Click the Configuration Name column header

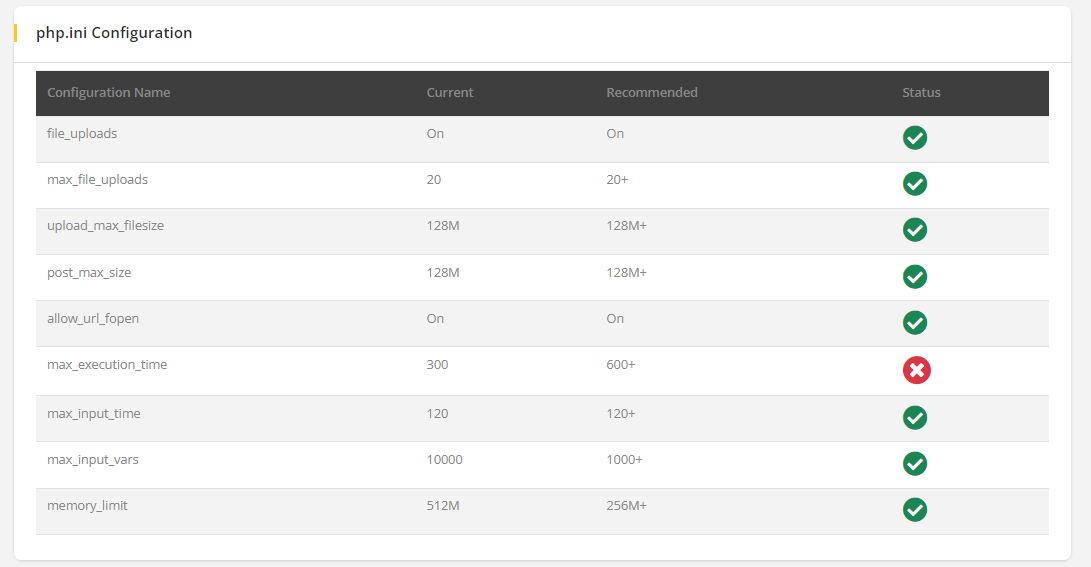point(109,93)
